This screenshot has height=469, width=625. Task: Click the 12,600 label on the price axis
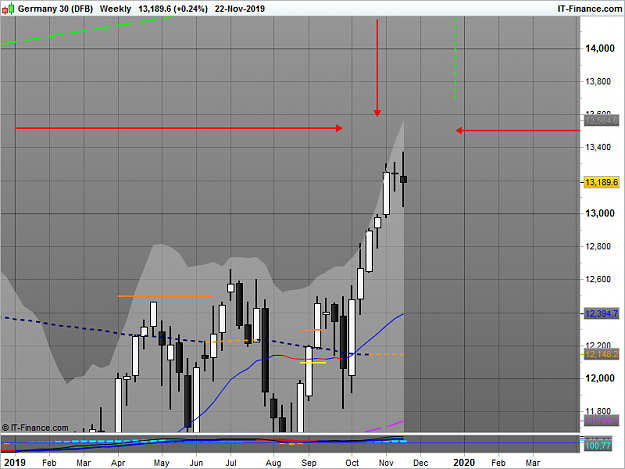coord(597,279)
